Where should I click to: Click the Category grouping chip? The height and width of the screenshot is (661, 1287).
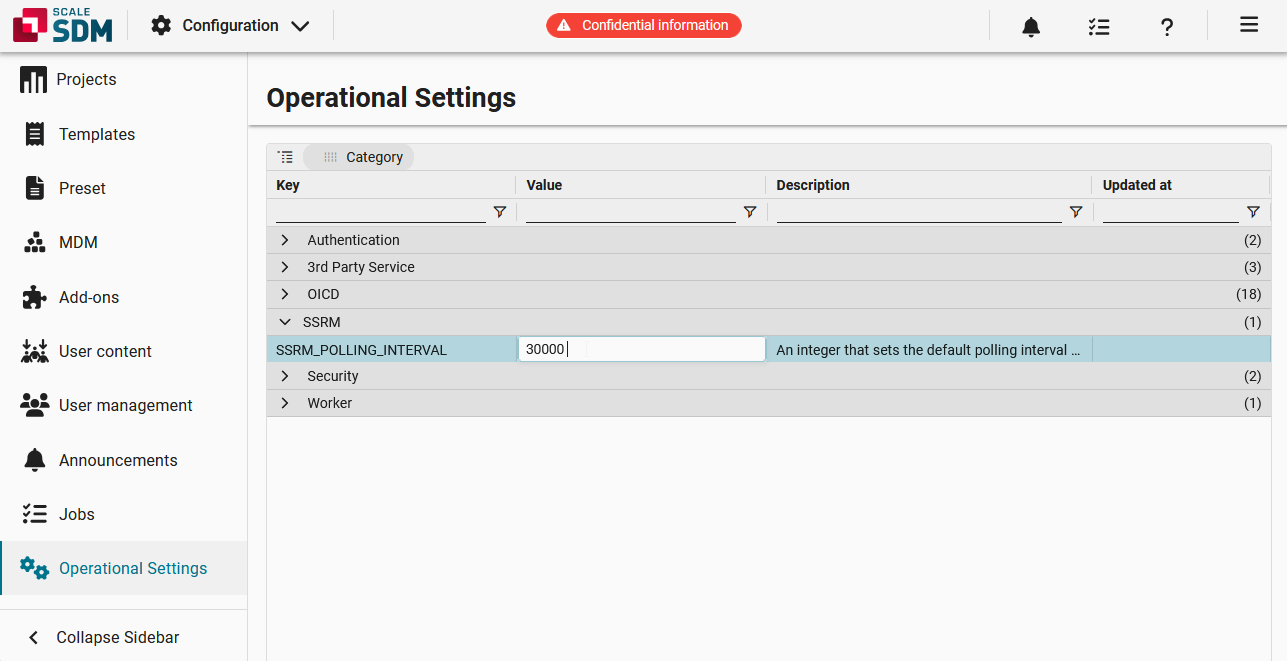(x=362, y=157)
